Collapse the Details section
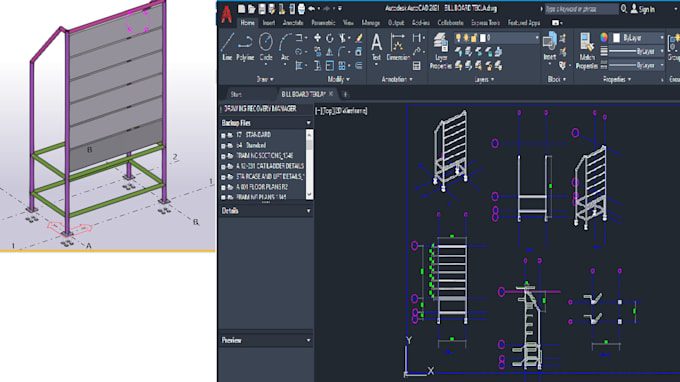The image size is (680, 382). (x=308, y=211)
